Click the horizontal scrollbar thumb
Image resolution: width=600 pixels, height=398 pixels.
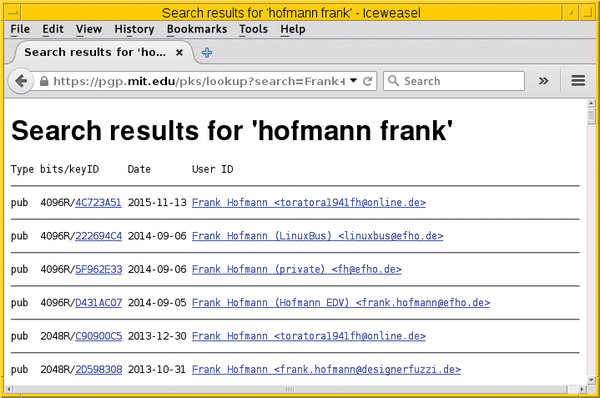[x=290, y=389]
